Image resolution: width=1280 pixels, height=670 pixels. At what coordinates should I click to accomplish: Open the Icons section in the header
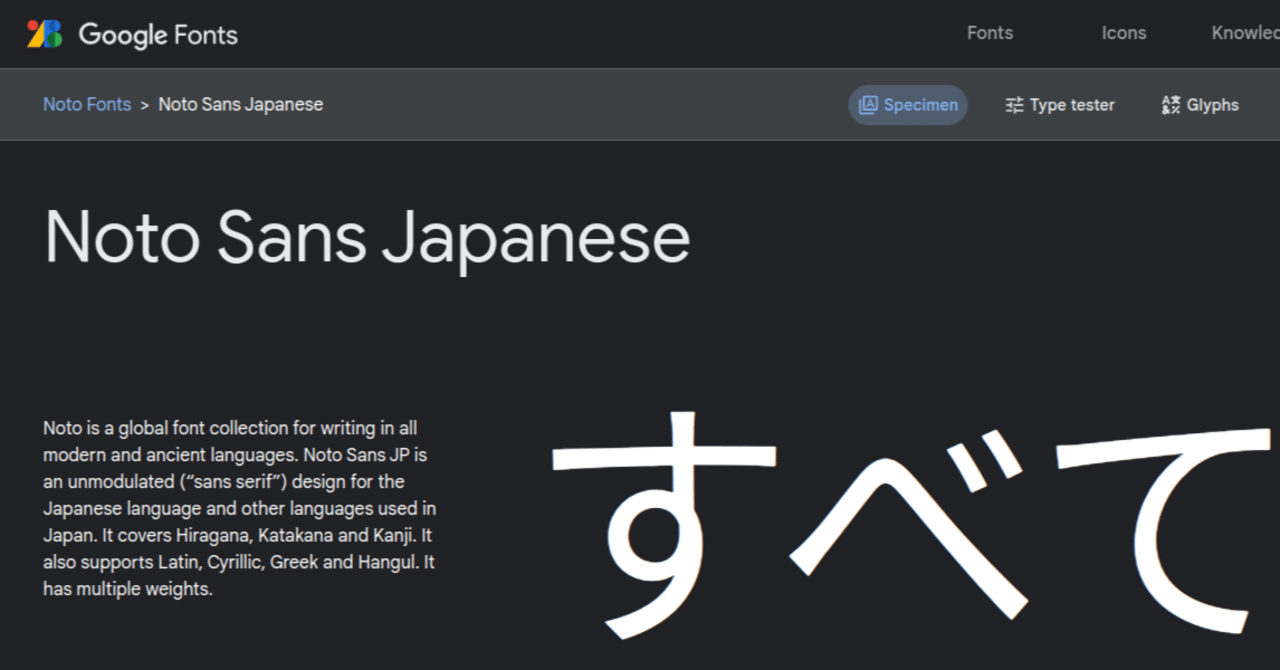coord(1123,33)
